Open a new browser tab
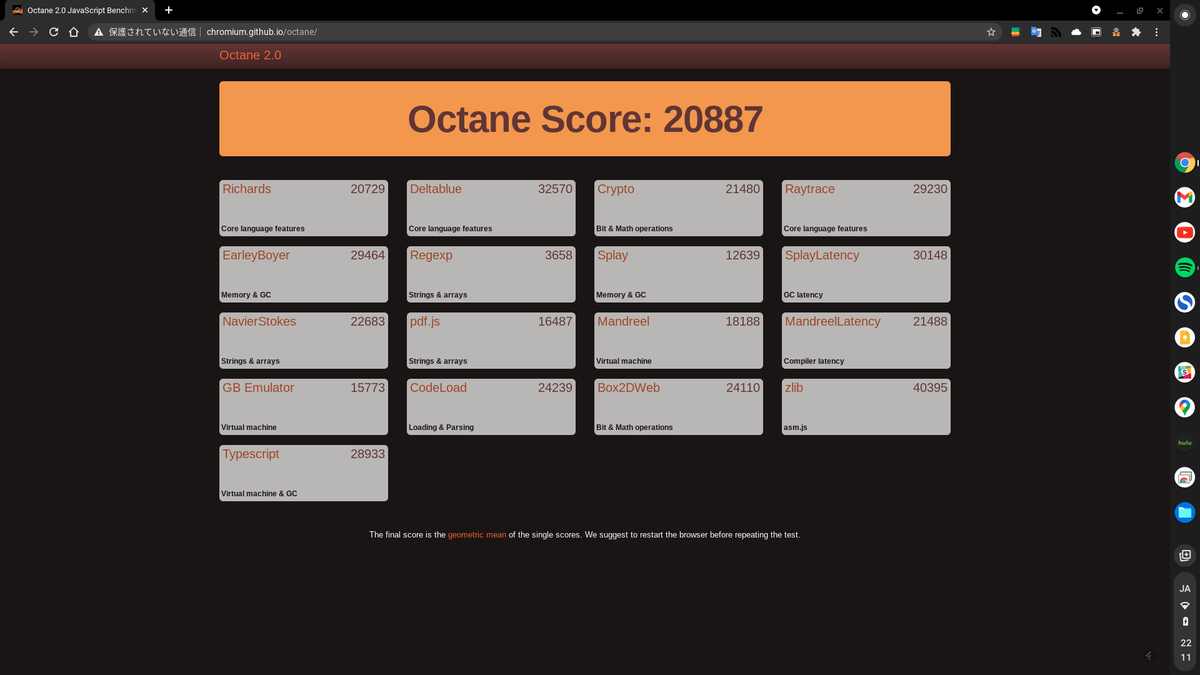This screenshot has width=1200, height=675. (x=169, y=10)
